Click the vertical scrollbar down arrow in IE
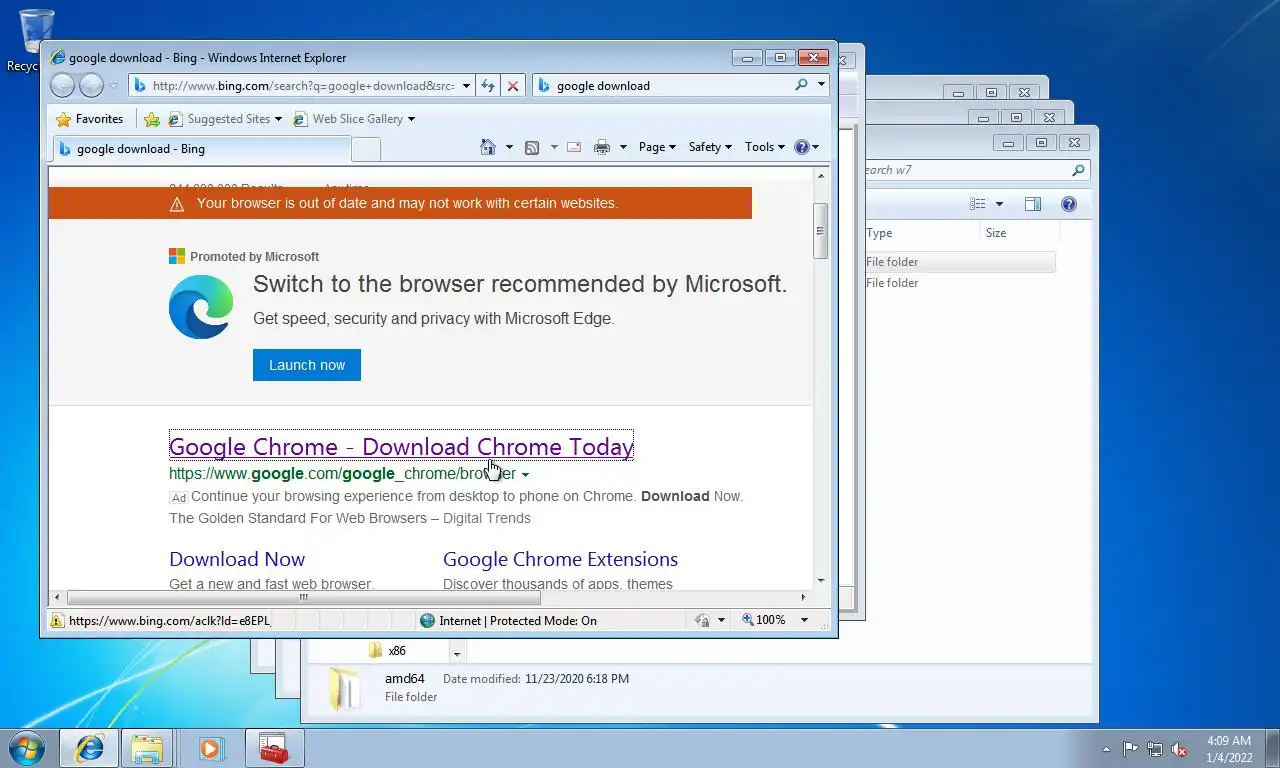Viewport: 1280px width, 768px height. coord(821,580)
